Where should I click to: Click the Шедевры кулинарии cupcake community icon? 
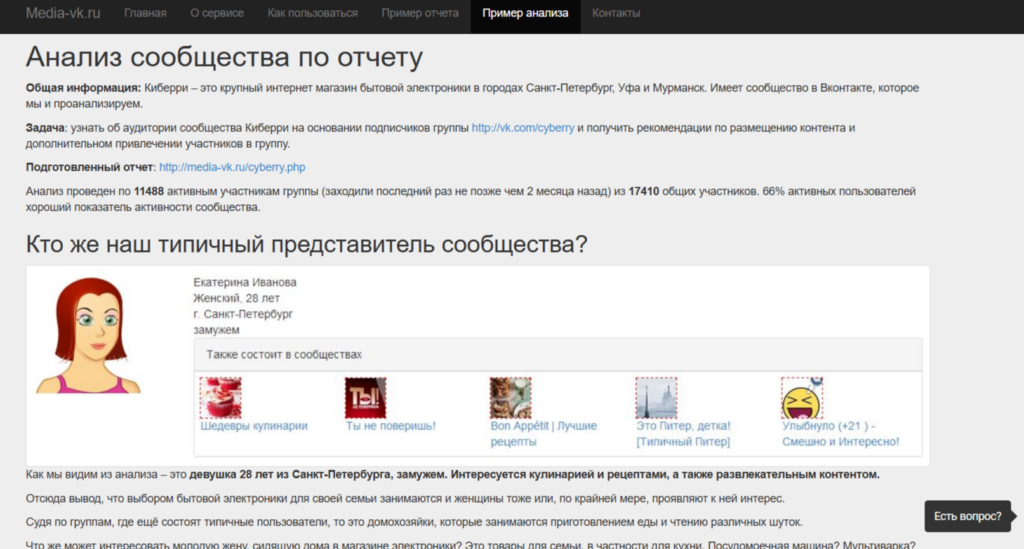tap(220, 397)
